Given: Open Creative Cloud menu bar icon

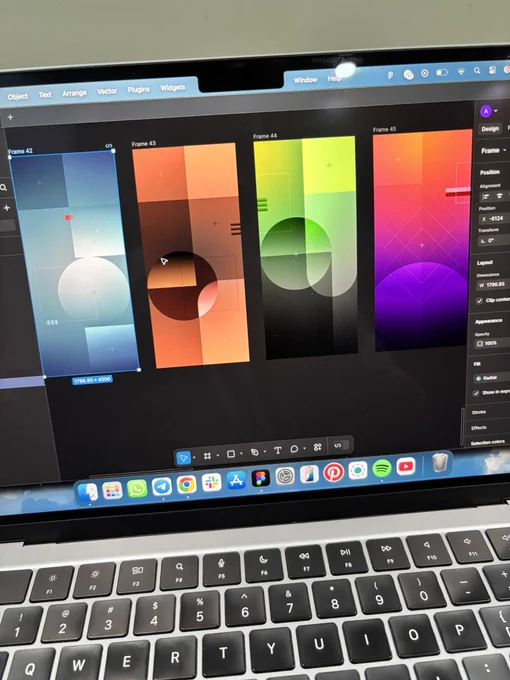Looking at the screenshot, I should coord(409,75).
